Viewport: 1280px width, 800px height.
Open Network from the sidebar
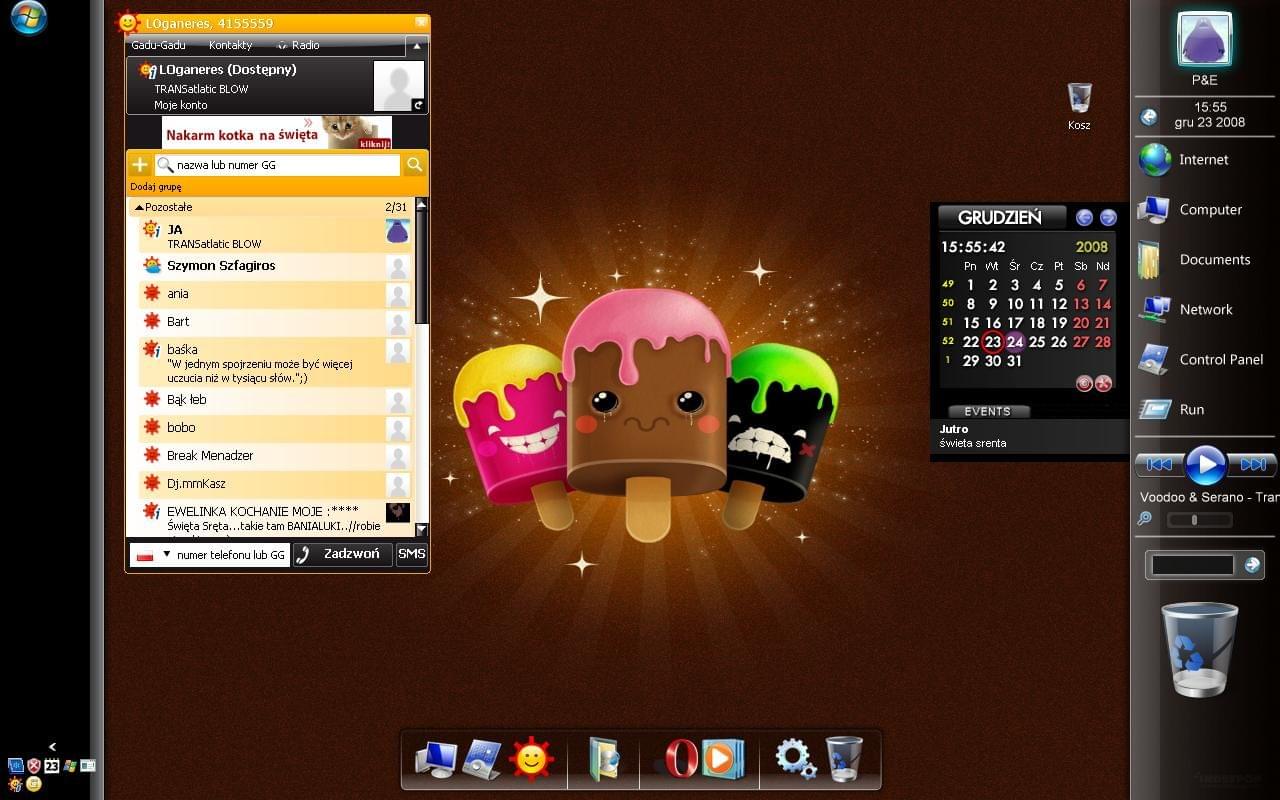pos(1187,310)
